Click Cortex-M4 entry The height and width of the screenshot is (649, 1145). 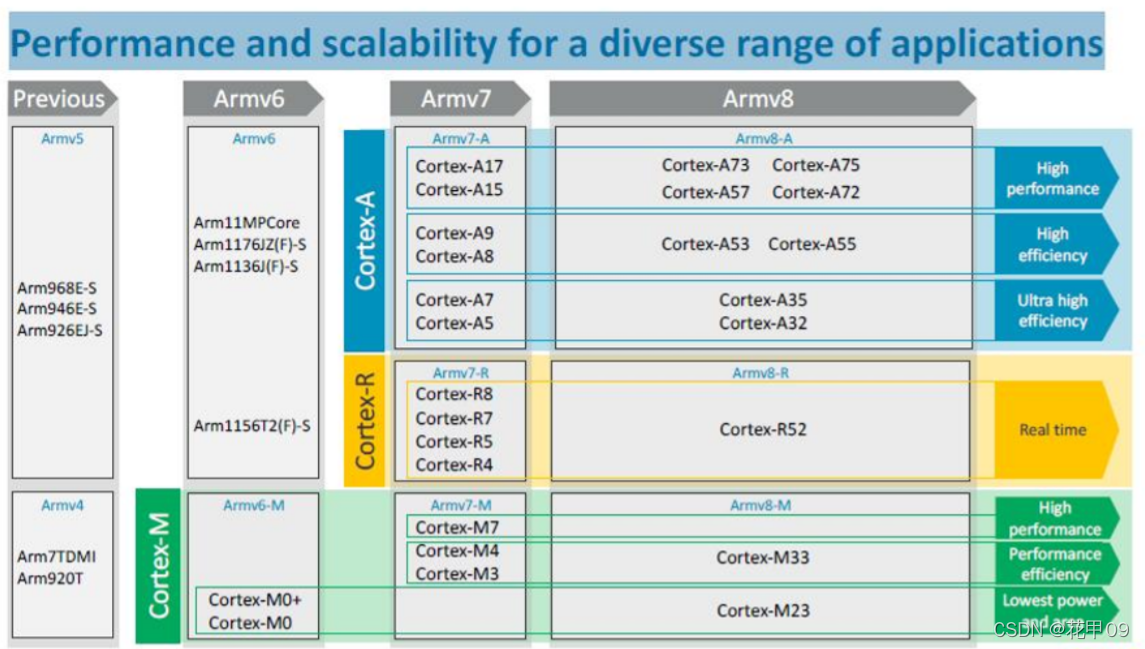tap(457, 551)
